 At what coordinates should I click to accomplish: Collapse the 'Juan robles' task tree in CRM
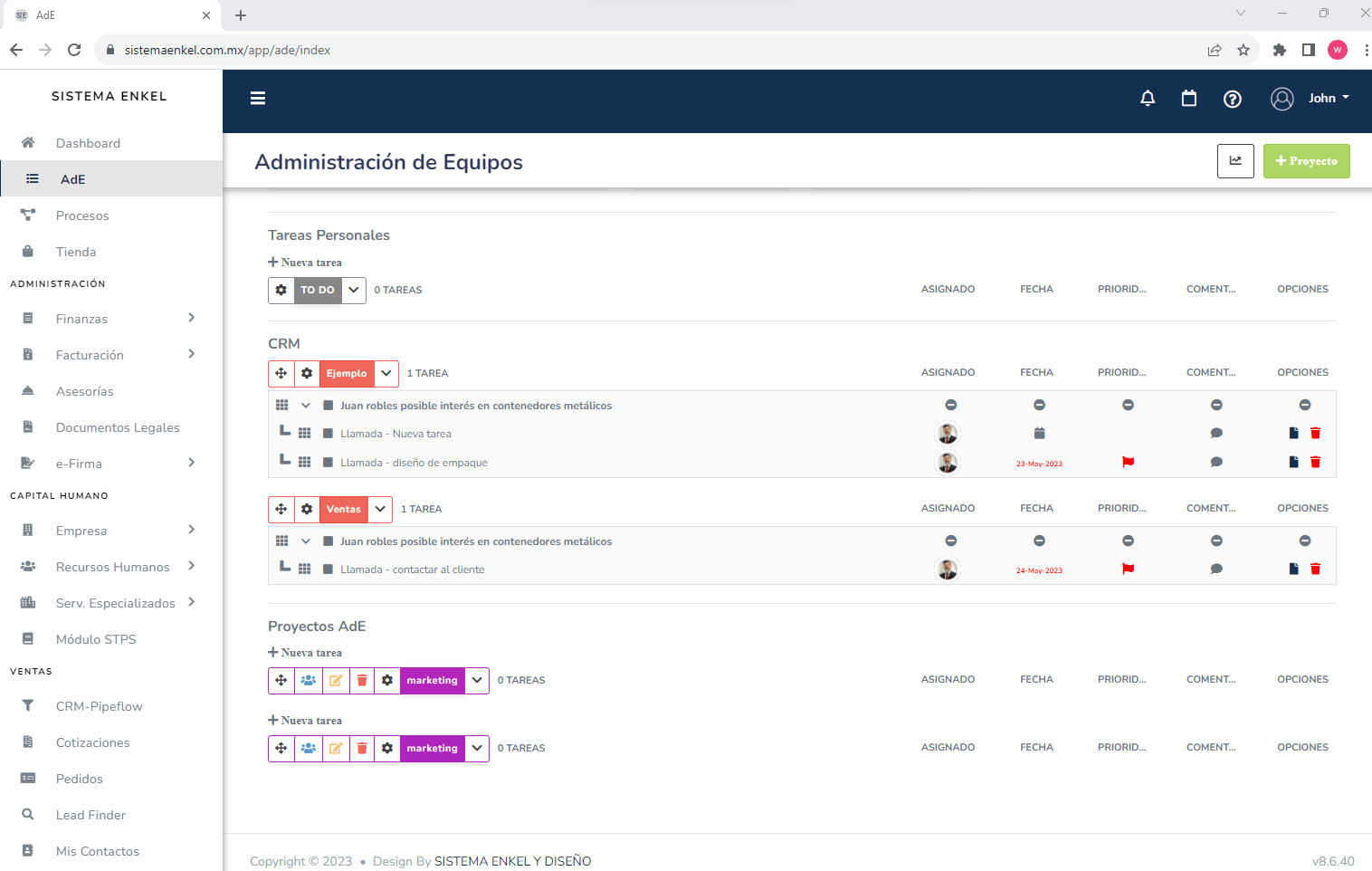[x=305, y=405]
